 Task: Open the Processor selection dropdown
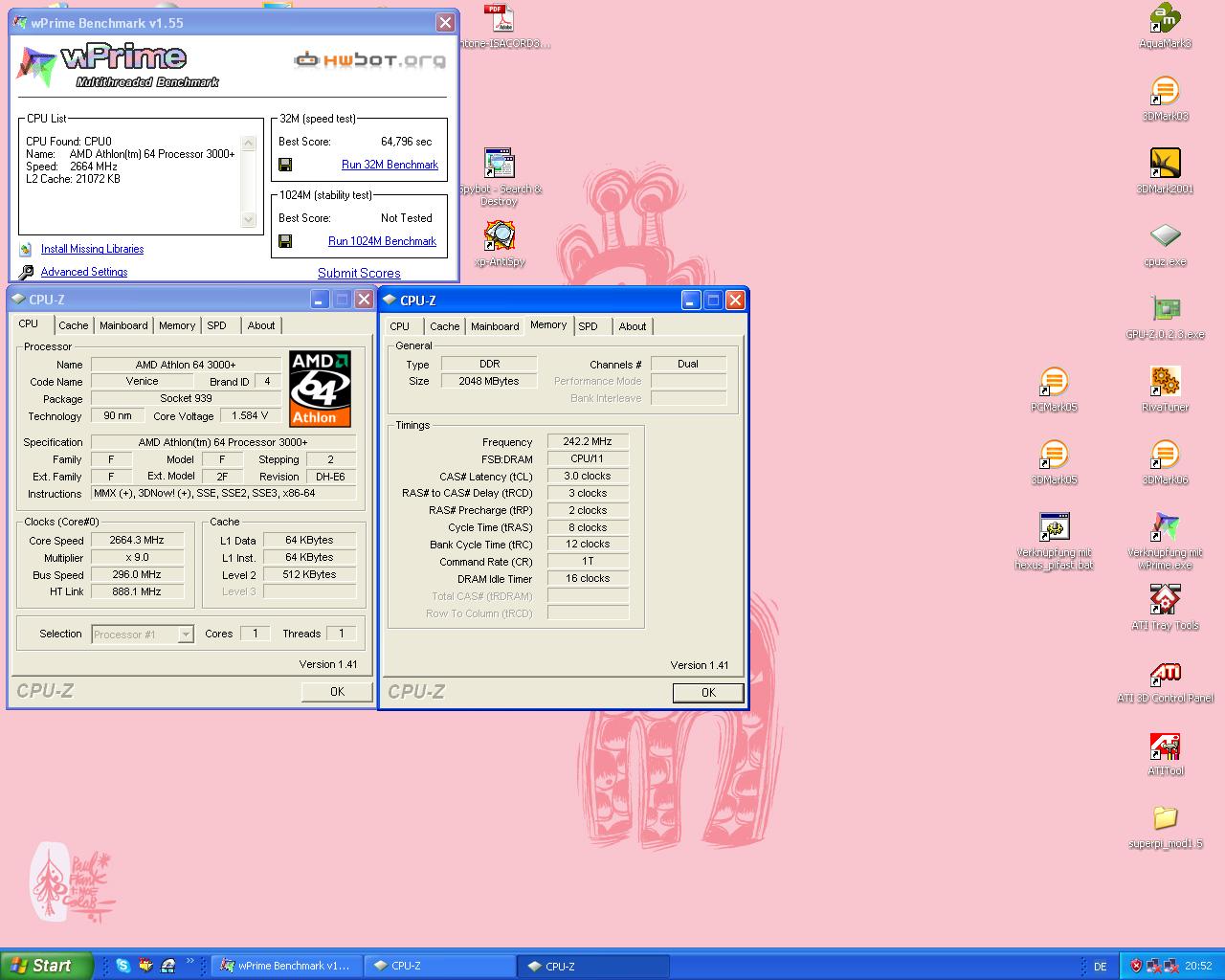(186, 635)
